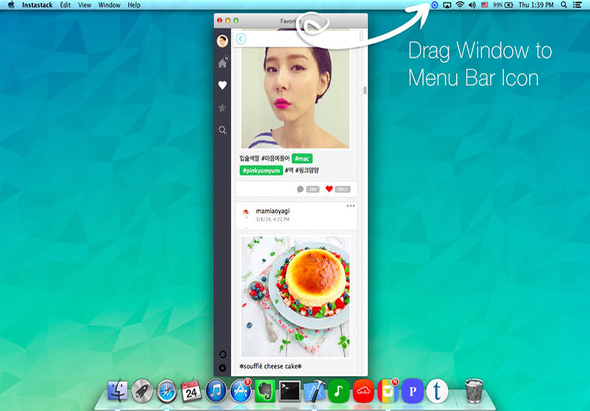
Task: Open the Favorites star in the sidebar
Action: (222, 108)
